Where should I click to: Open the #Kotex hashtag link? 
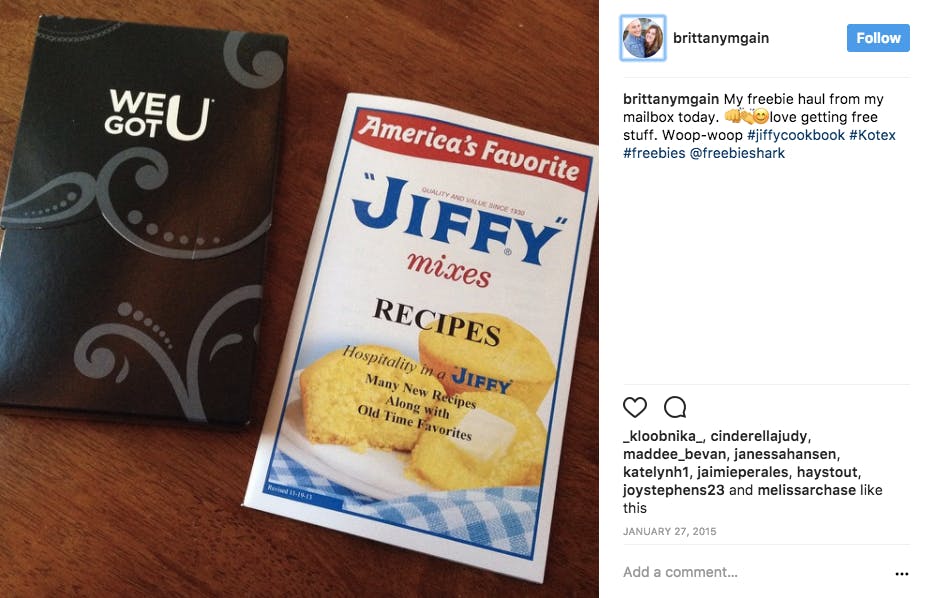click(x=872, y=135)
